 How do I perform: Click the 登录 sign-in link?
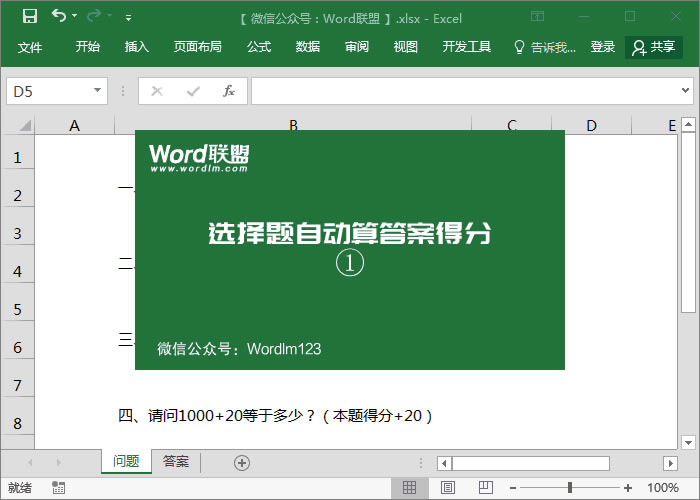603,47
